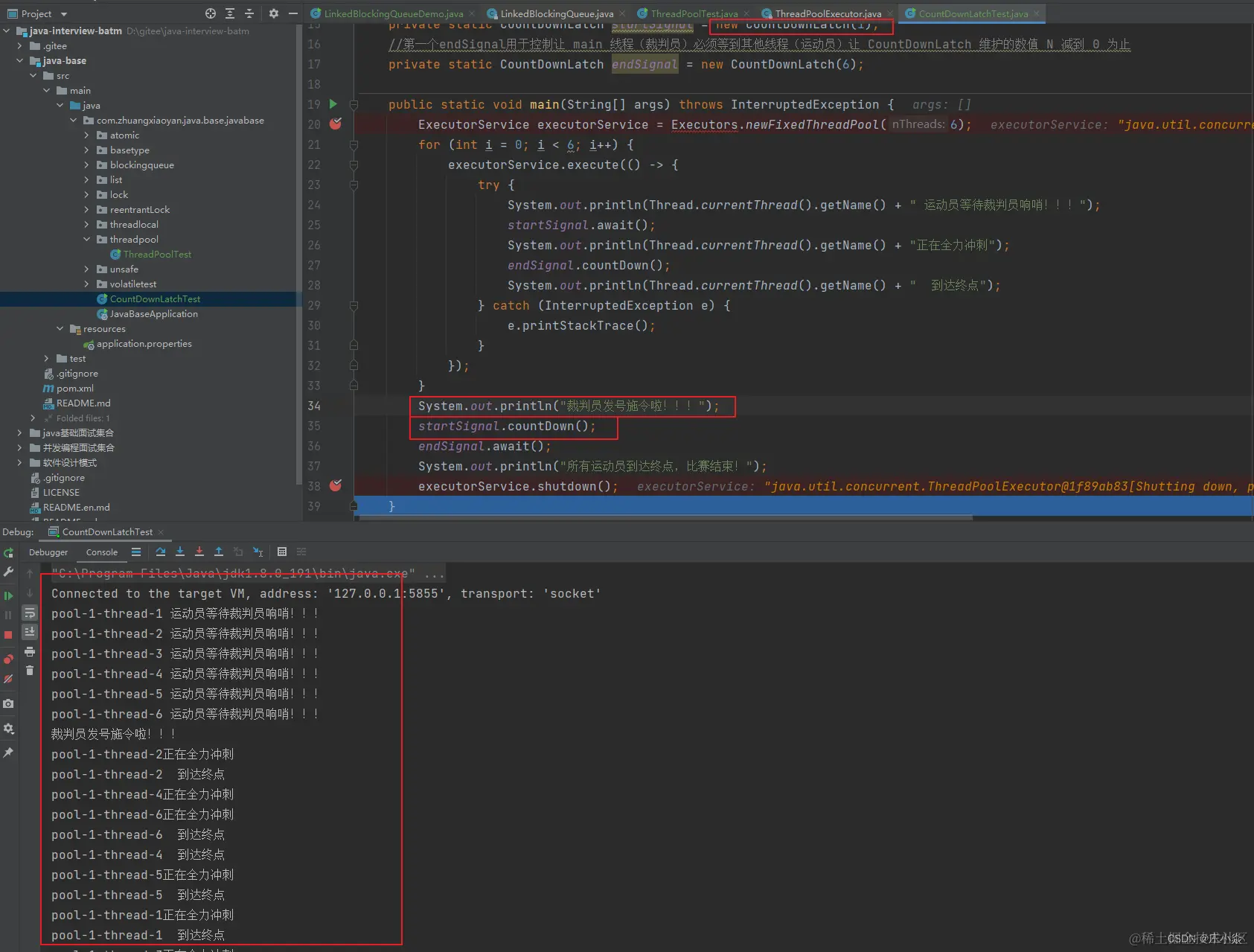Expand the atomic package
Viewport: 1254px width, 952px height.
coord(87,135)
